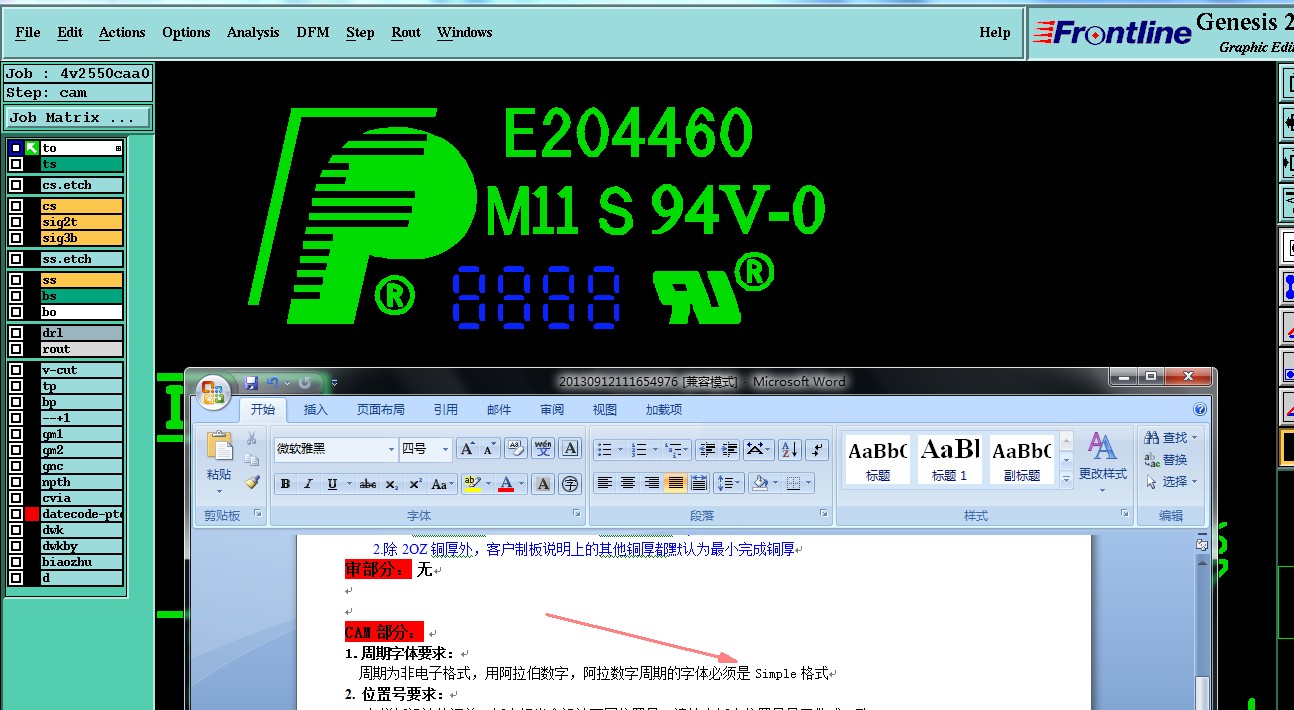The image size is (1294, 710).
Task: Open the Font dialog launcher
Action: click(x=577, y=514)
